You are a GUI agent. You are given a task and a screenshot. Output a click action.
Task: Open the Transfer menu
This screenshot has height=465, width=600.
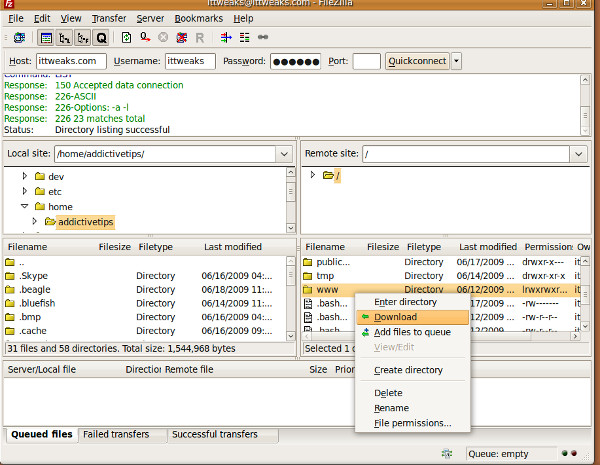click(x=109, y=18)
